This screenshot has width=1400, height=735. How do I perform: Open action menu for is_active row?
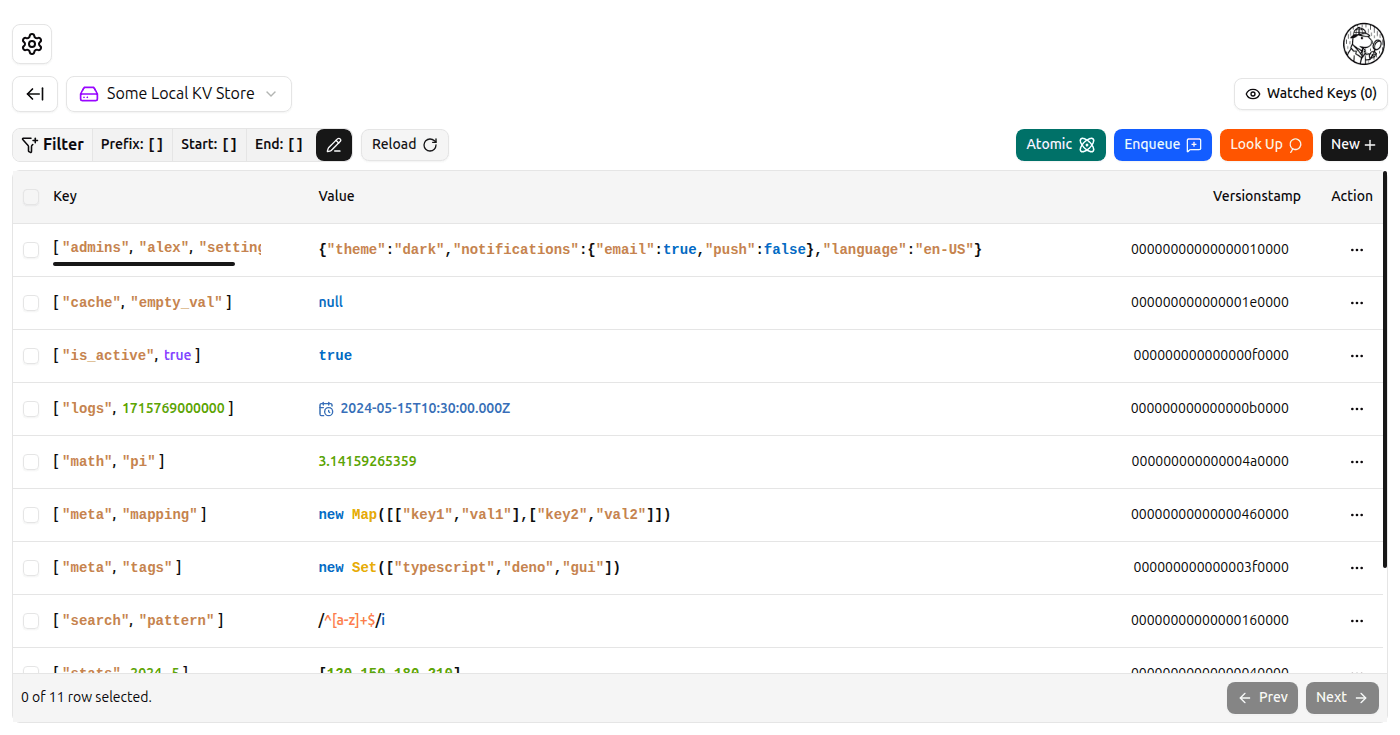pyautogui.click(x=1357, y=356)
